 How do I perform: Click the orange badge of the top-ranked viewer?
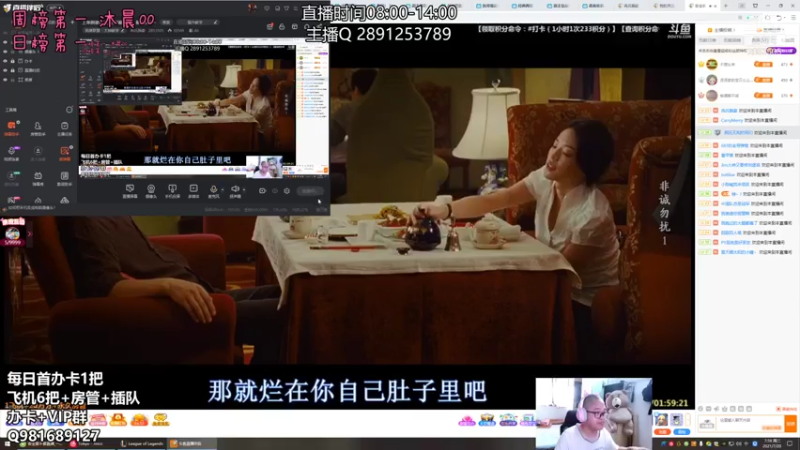763,64
